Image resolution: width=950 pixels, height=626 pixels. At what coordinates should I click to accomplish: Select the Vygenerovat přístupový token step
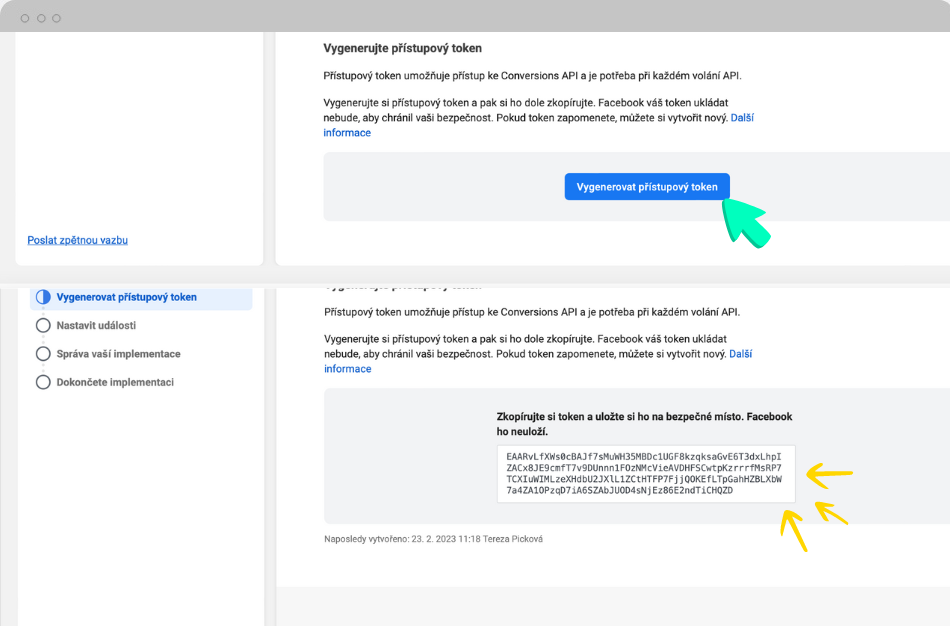pyautogui.click(x=141, y=298)
